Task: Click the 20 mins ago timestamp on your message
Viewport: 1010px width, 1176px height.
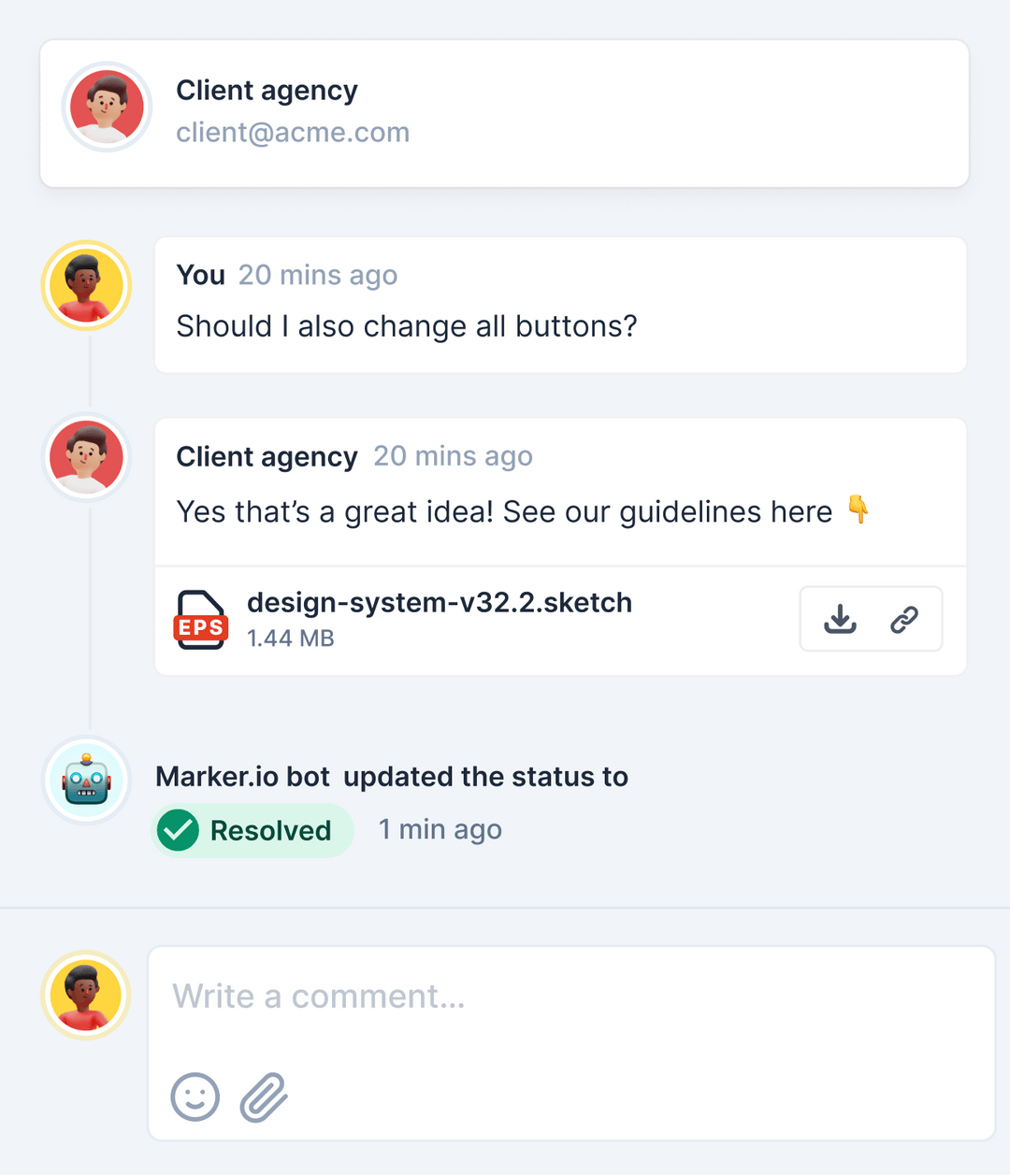Action: click(318, 275)
